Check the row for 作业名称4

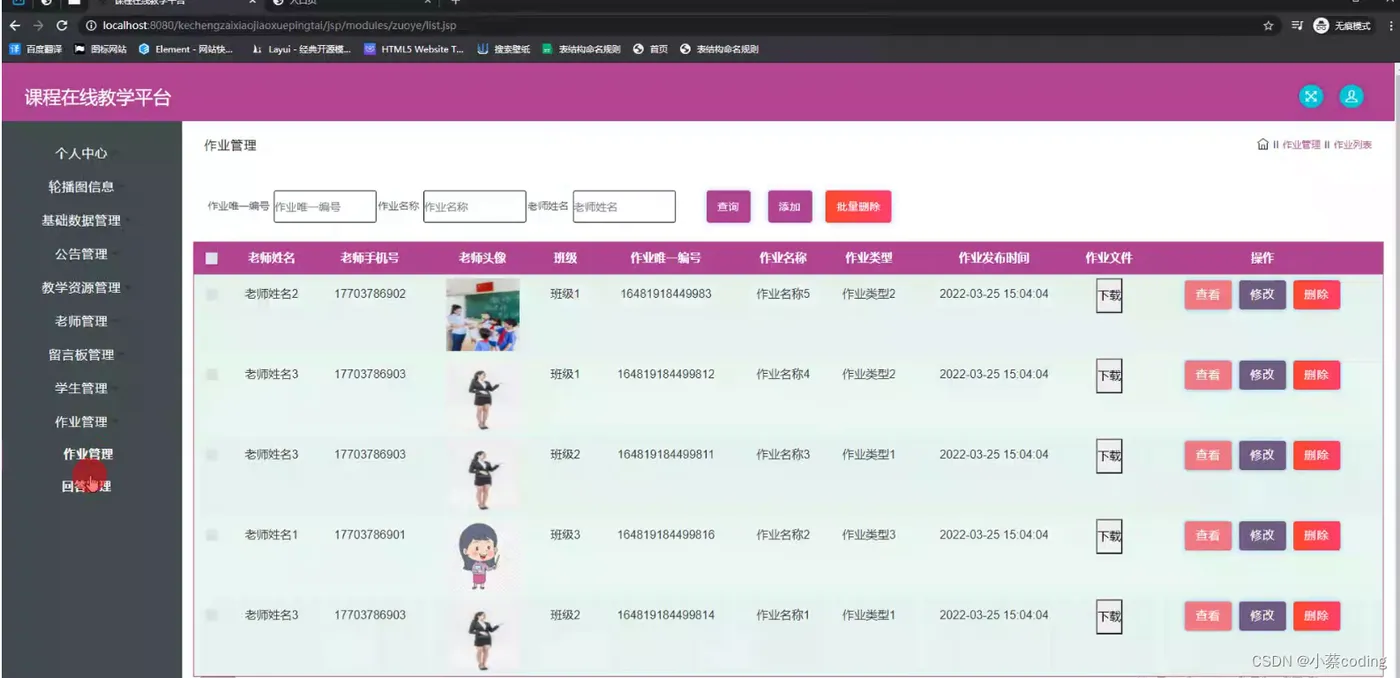[211, 374]
